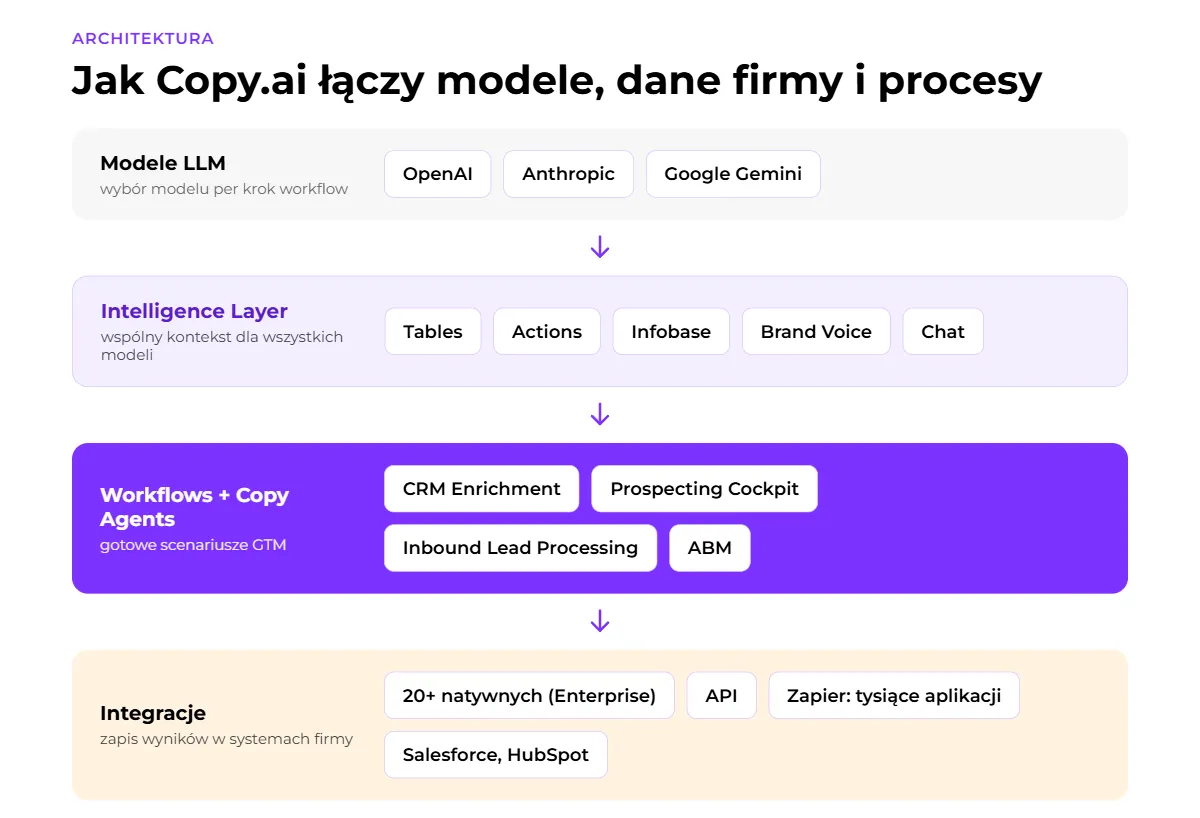Click text zapis wyników w systemach firmy
This screenshot has height=818, width=1200.
tap(226, 740)
